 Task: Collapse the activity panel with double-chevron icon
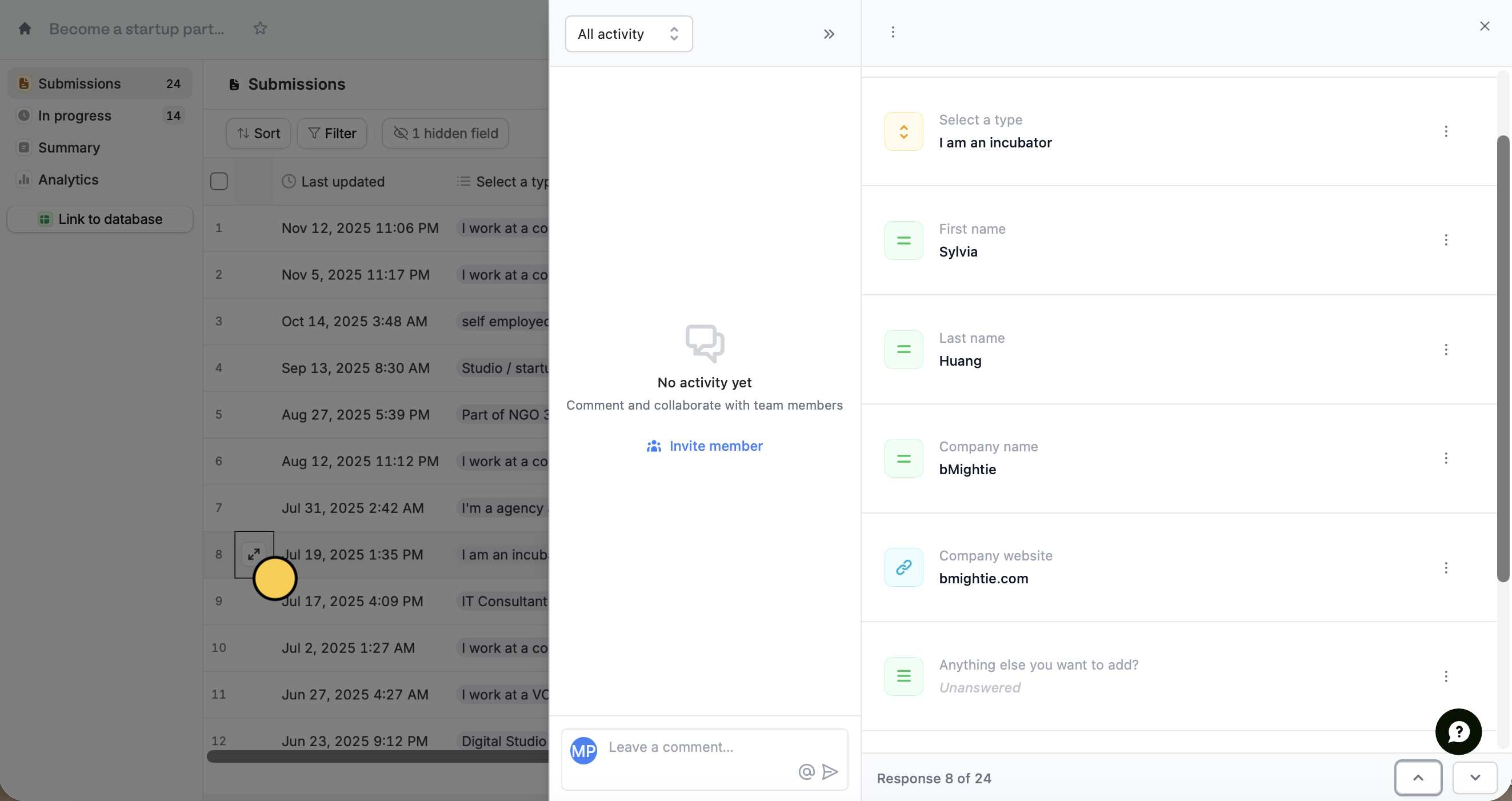pos(828,34)
